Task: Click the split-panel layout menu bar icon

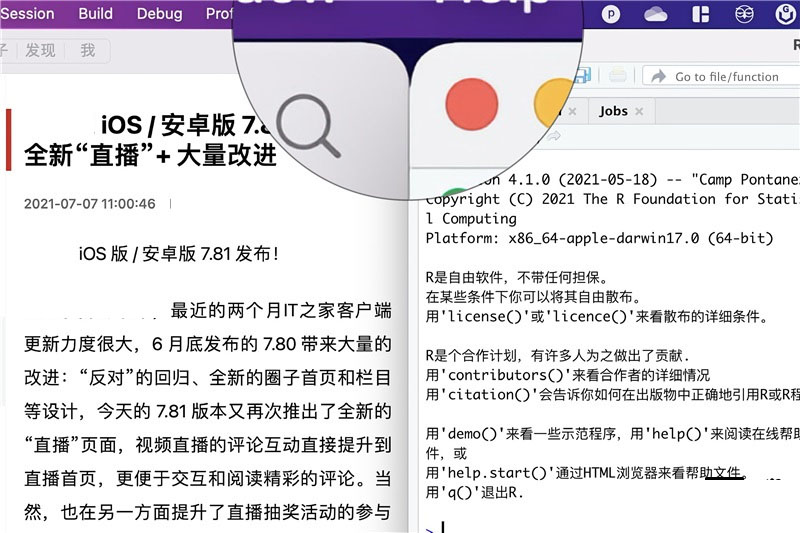Action: click(701, 14)
